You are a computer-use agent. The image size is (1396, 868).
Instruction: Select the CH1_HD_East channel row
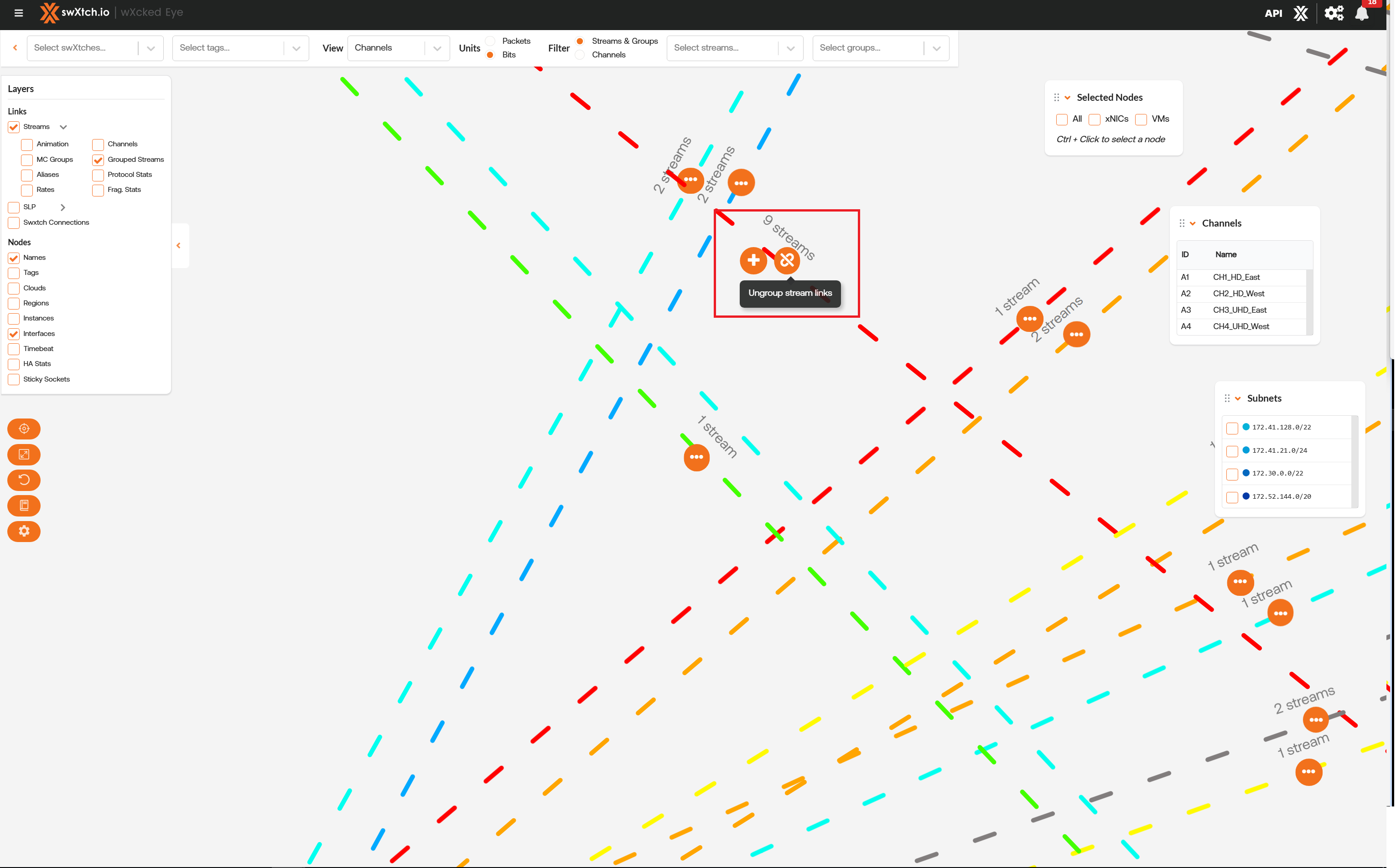pyautogui.click(x=1236, y=277)
